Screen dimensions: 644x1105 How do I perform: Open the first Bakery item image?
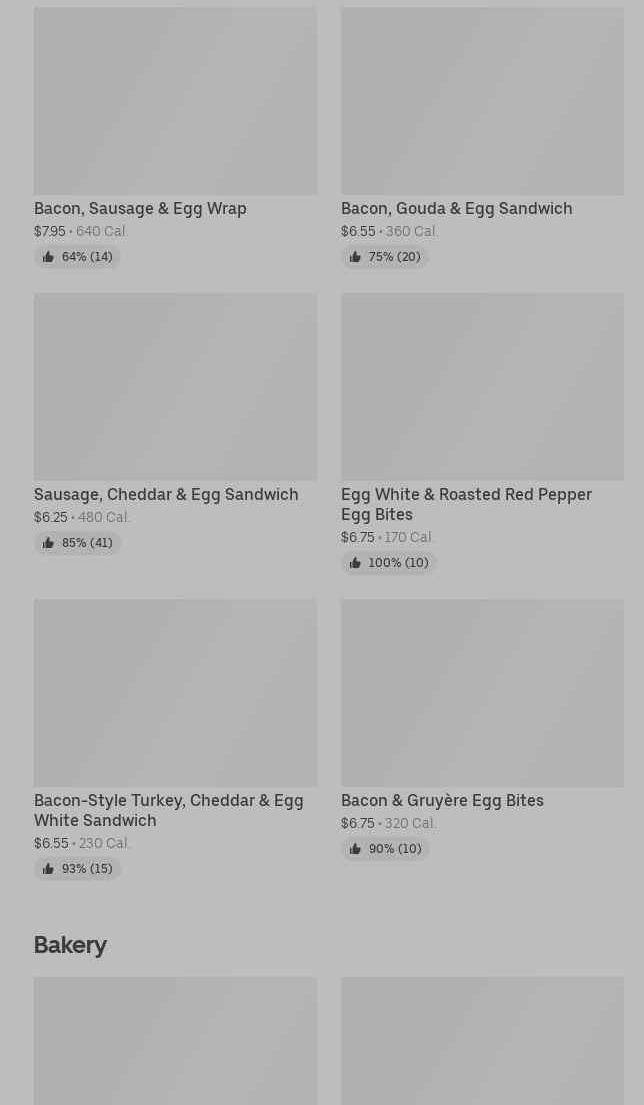[175, 1041]
